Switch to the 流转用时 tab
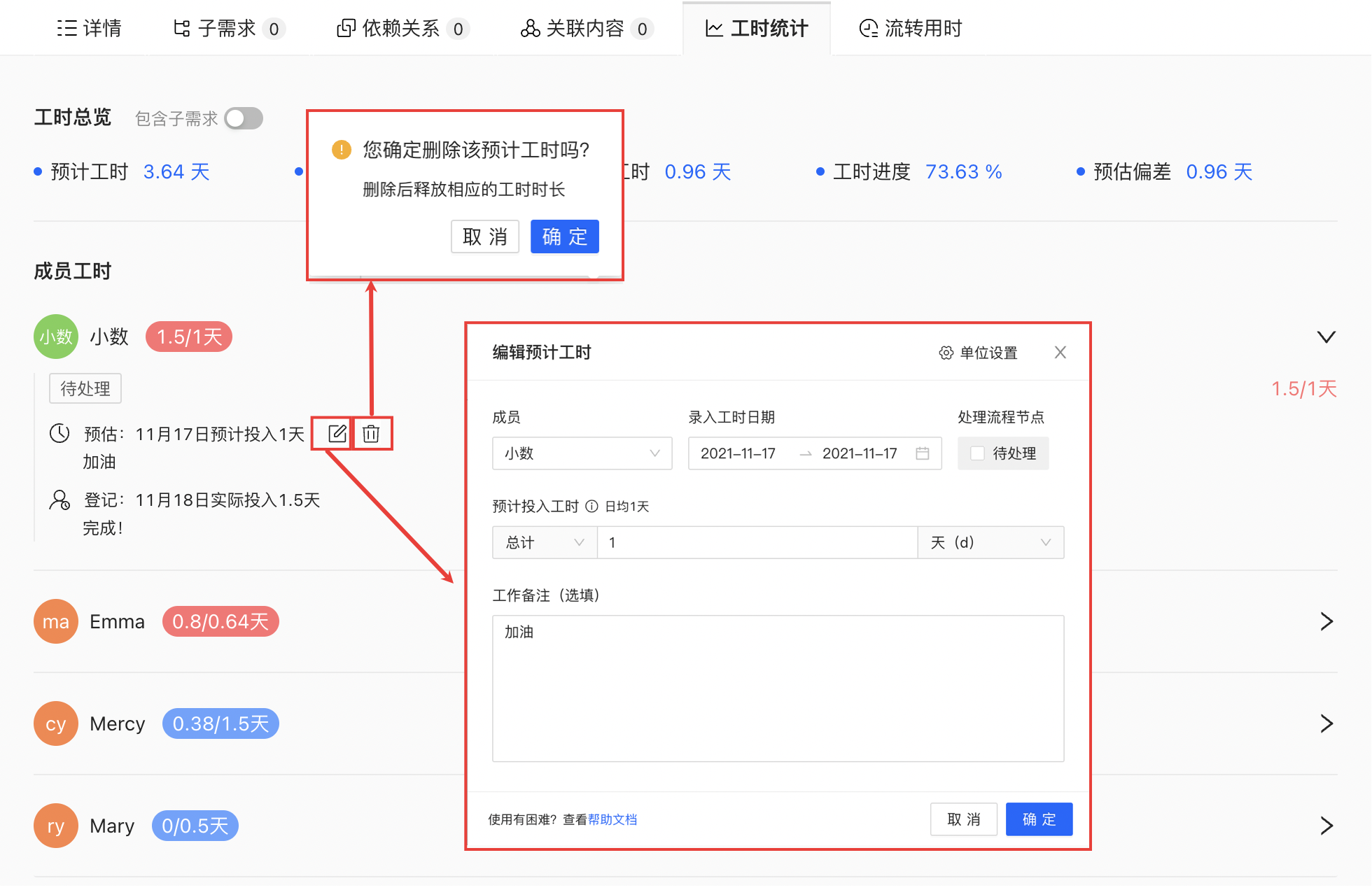The height and width of the screenshot is (890, 1372). click(x=910, y=29)
